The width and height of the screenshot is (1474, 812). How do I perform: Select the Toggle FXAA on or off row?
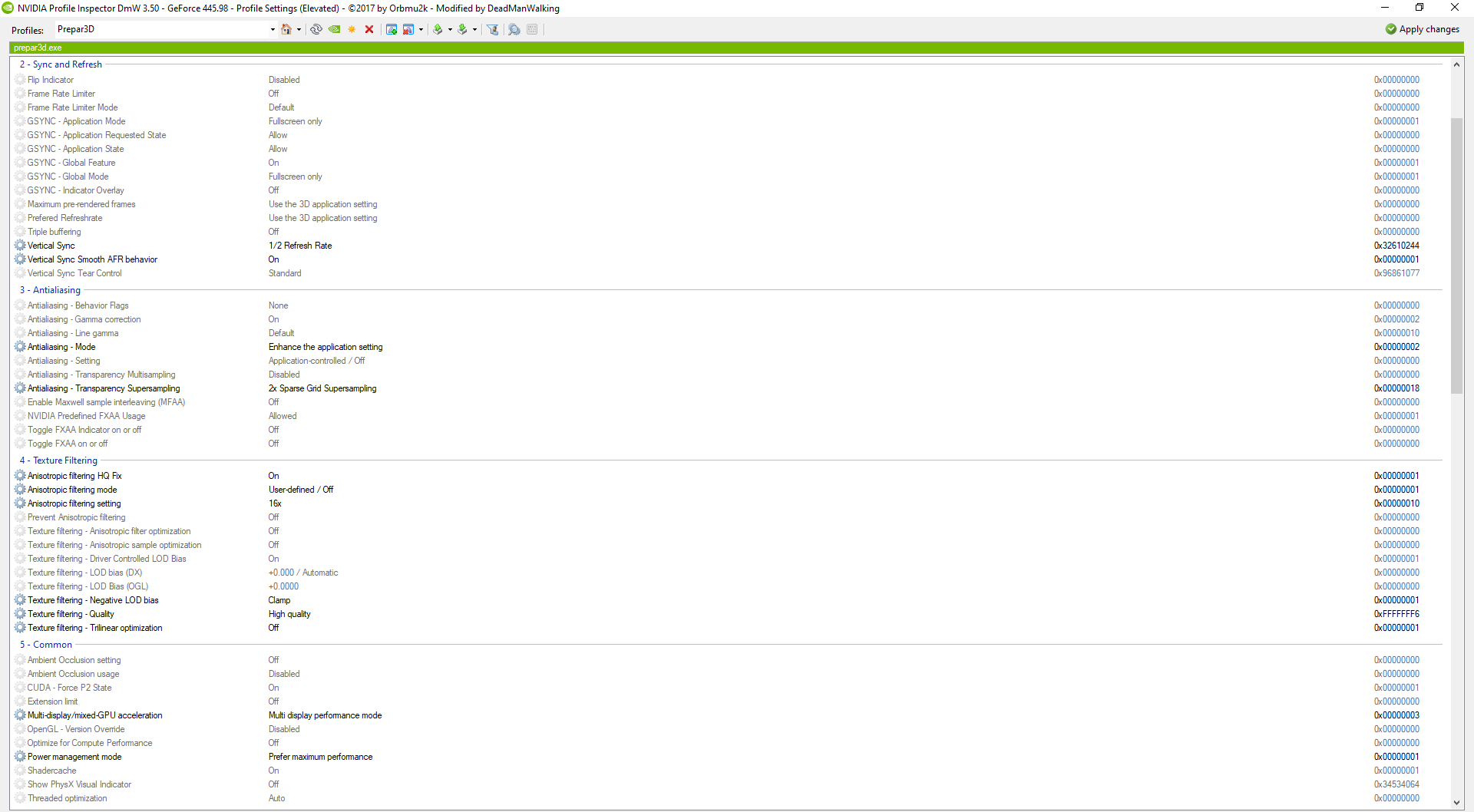[728, 444]
